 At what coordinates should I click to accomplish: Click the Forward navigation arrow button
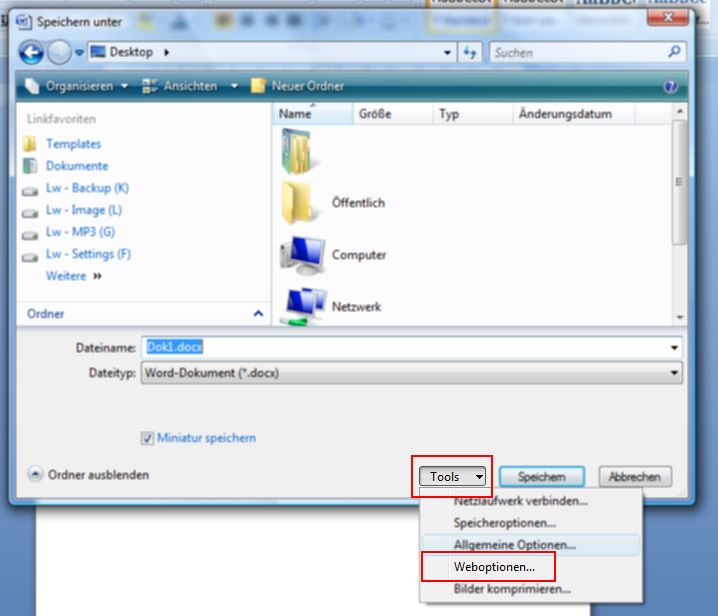tap(59, 52)
